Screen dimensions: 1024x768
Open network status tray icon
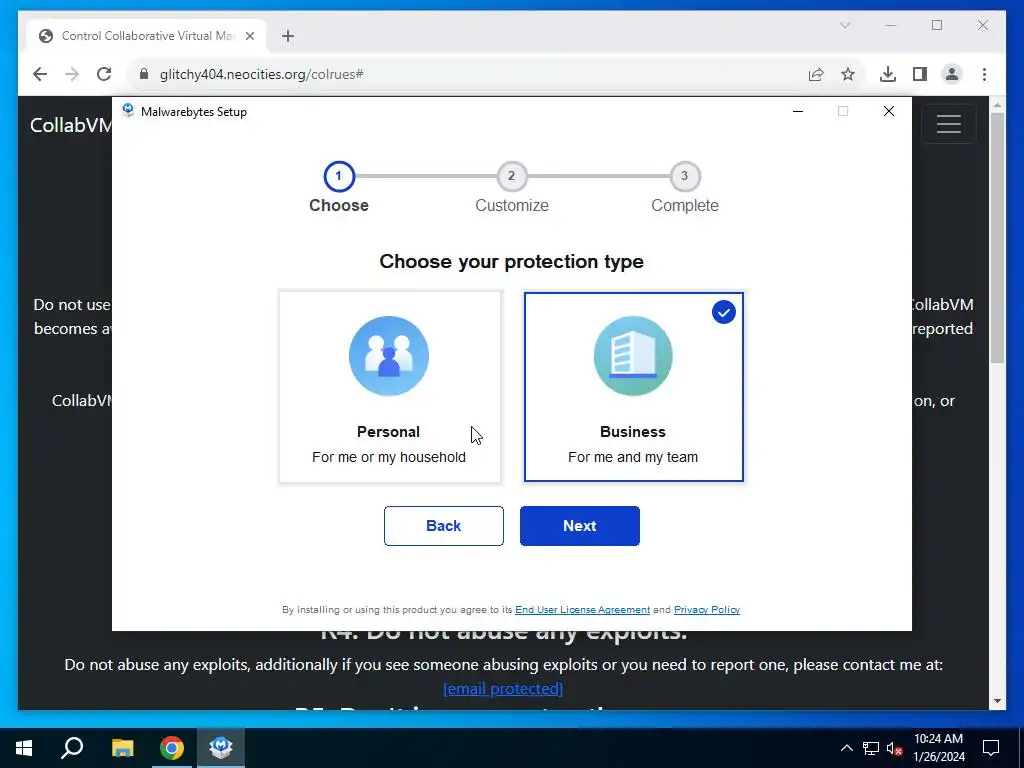coord(871,748)
